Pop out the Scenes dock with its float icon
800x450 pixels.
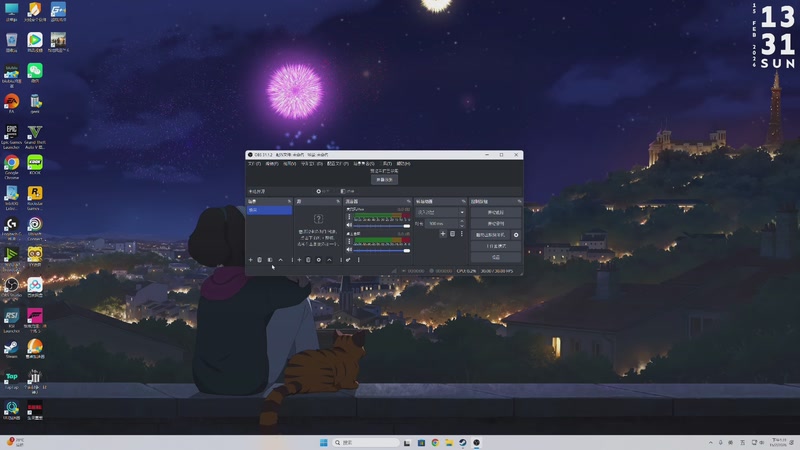(x=289, y=202)
